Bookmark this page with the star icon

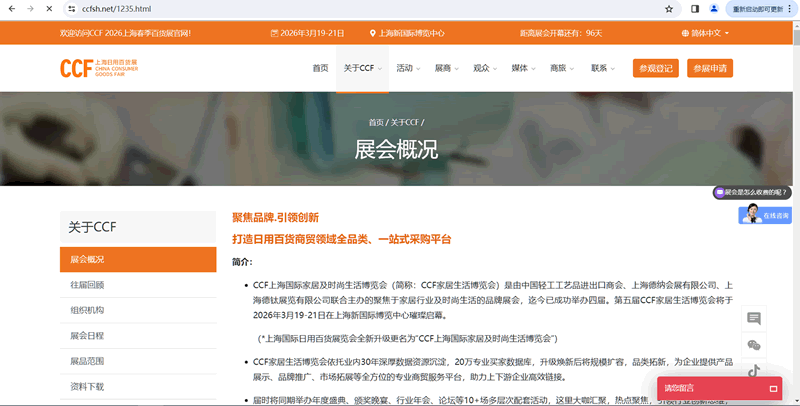[x=669, y=8]
